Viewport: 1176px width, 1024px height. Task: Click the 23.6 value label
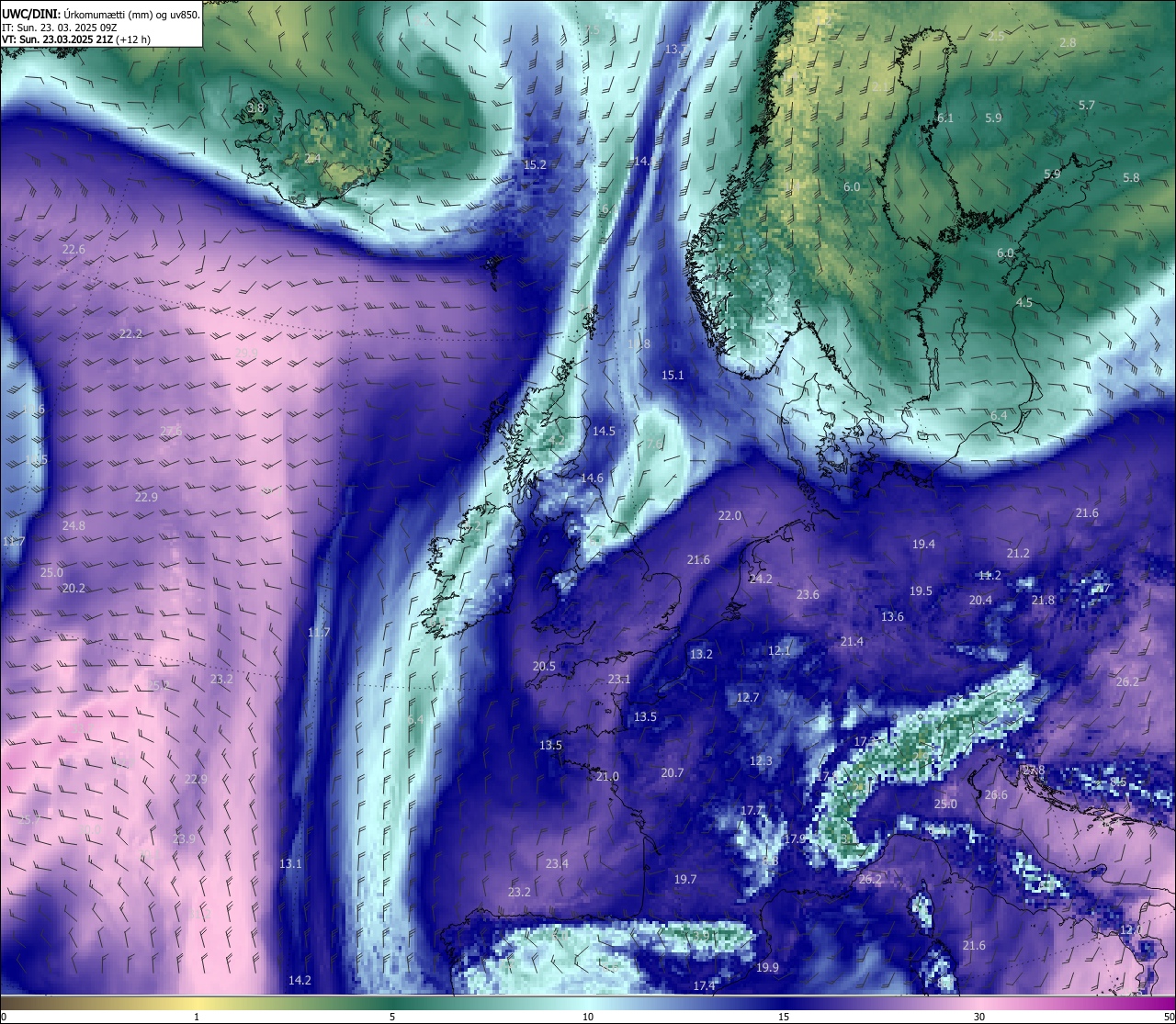808,594
